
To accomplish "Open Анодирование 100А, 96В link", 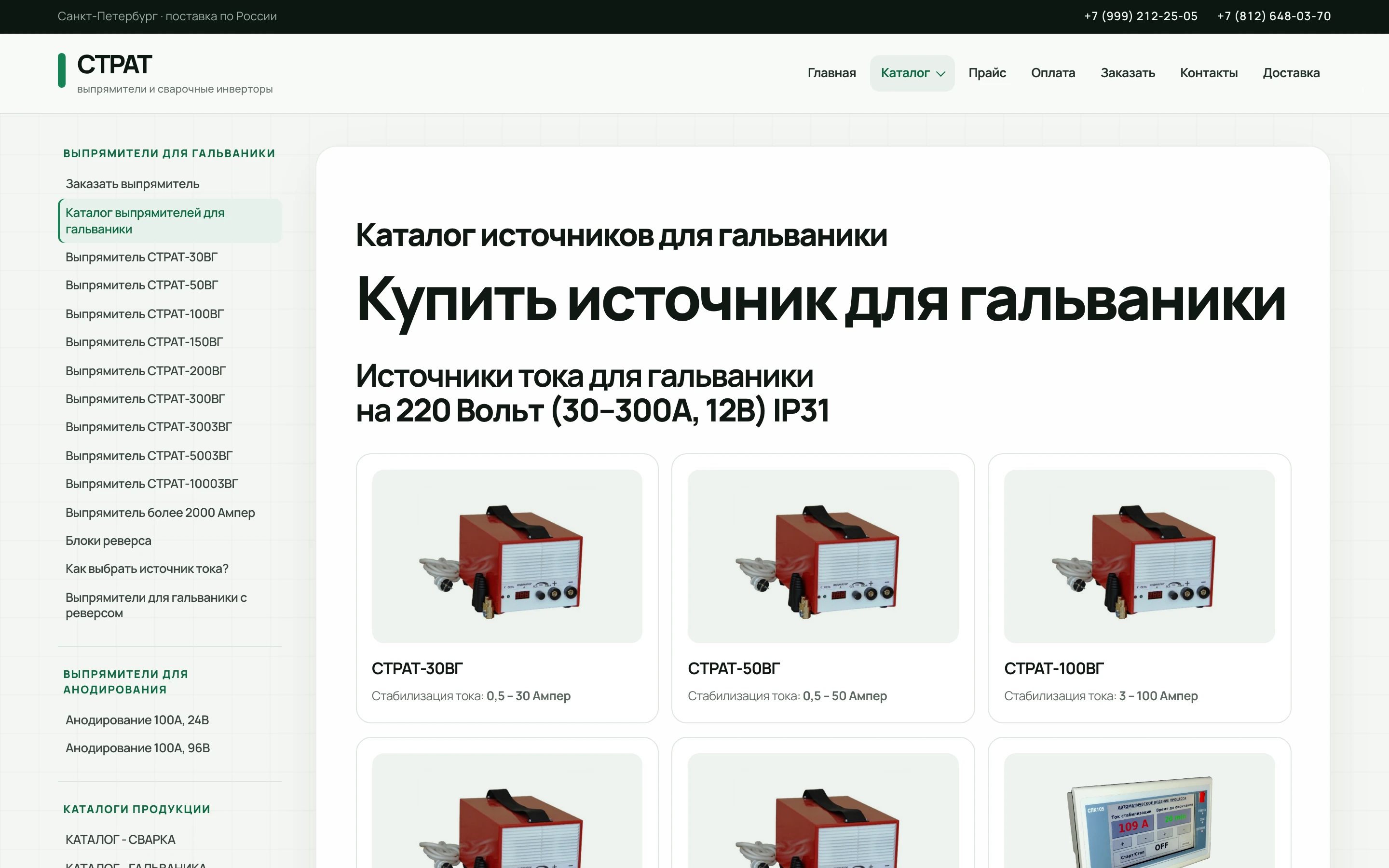I will (x=170, y=748).
